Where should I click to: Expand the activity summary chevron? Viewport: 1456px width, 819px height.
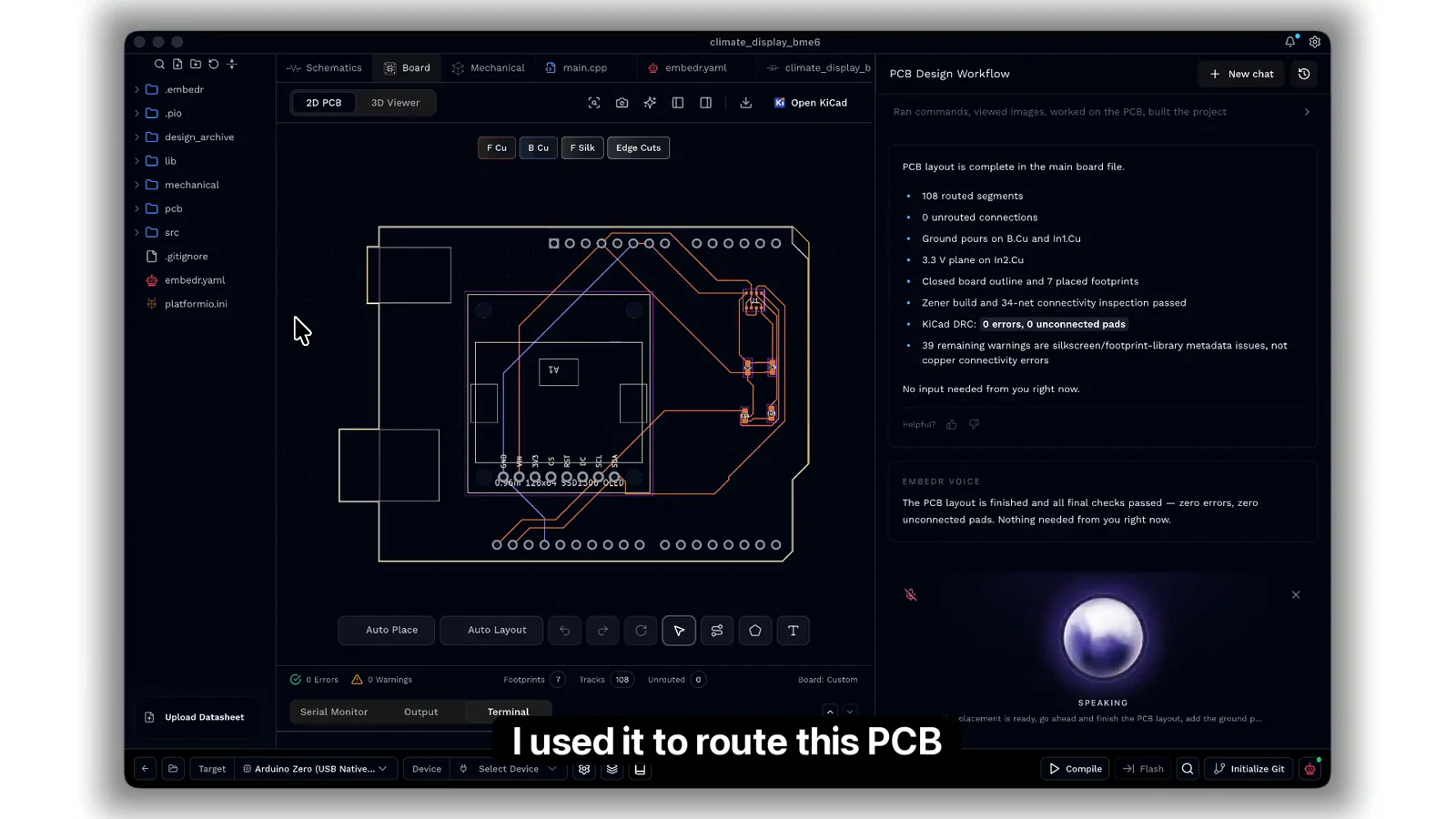(x=1308, y=112)
